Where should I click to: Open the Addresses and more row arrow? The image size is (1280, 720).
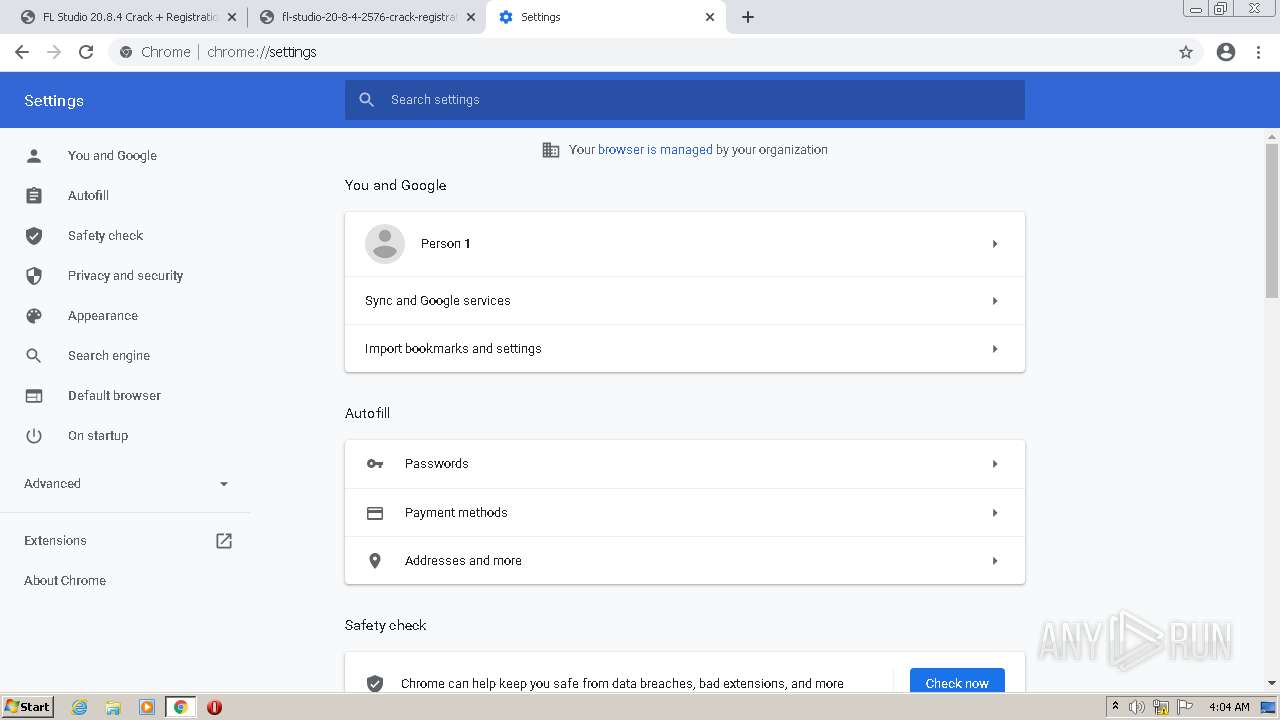(x=995, y=561)
